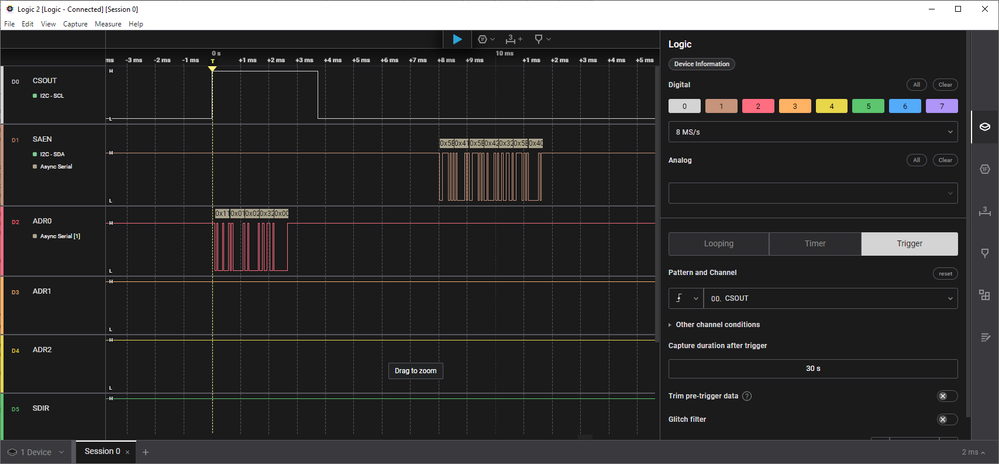Start capture with the blue play button
The height and width of the screenshot is (464, 999).
coord(457,39)
